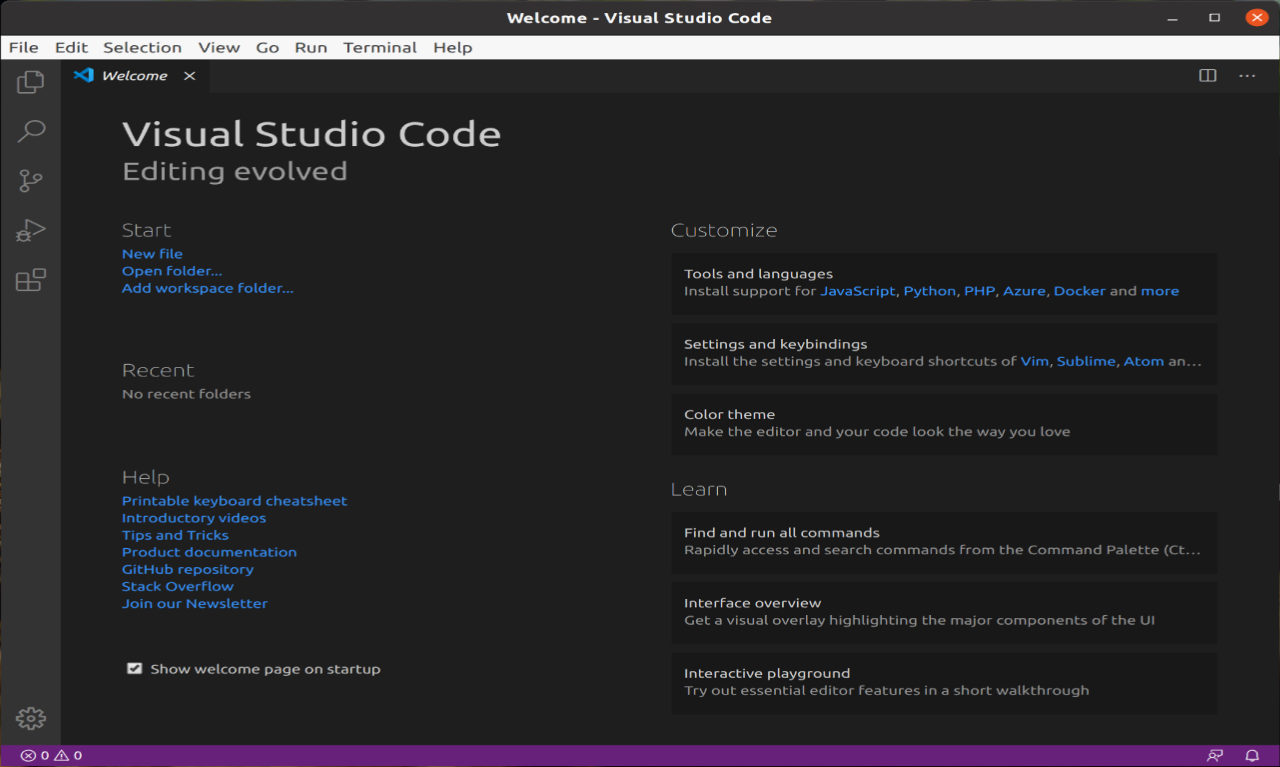The image size is (1280, 767).
Task: Open Product documentation link
Action: pyautogui.click(x=209, y=552)
